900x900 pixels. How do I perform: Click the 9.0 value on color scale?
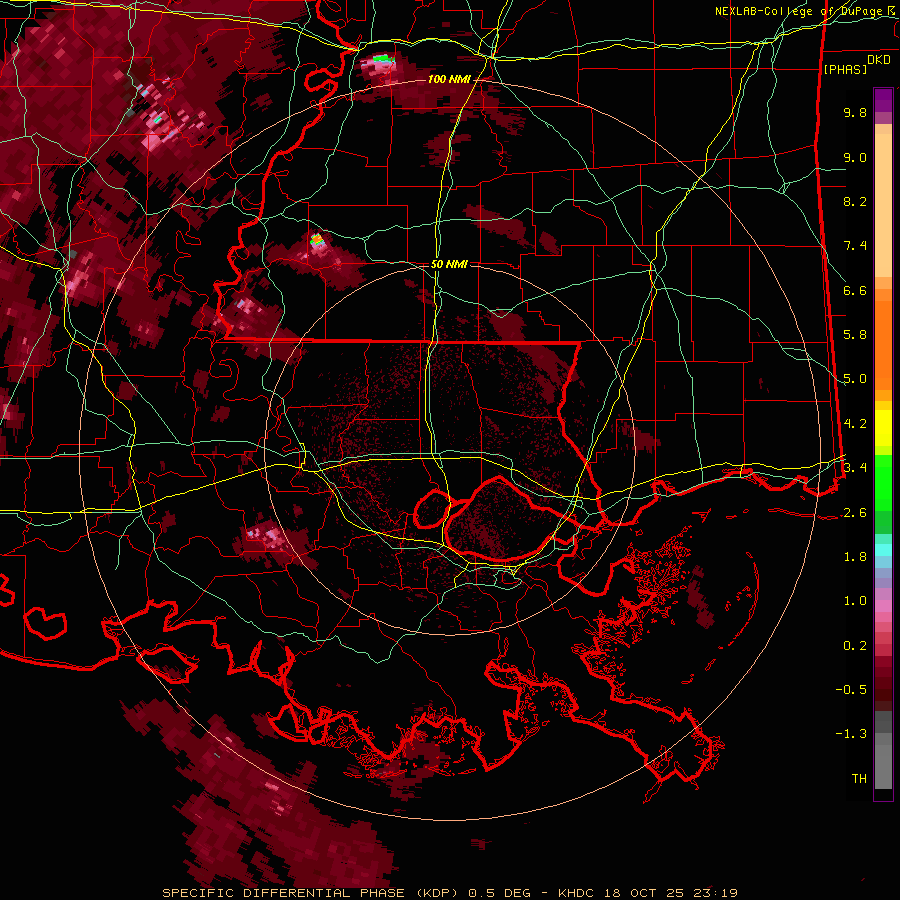855,157
